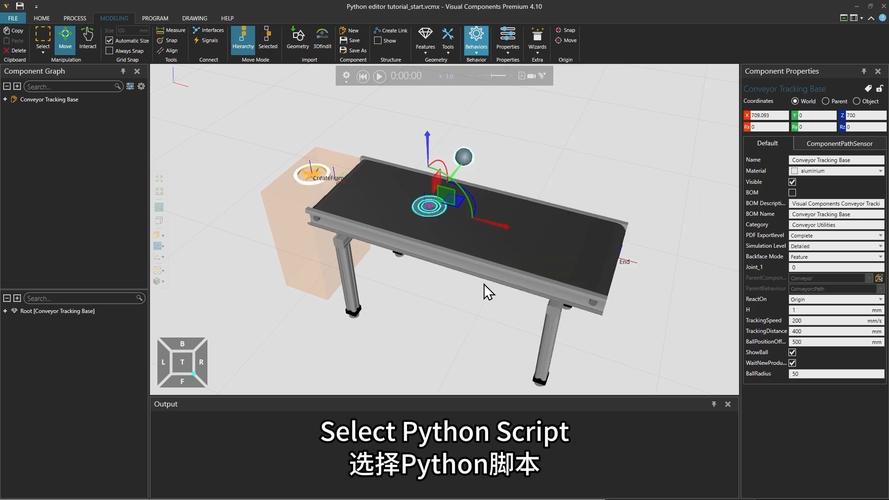Click the Origin Snap tool
Screen dimensions: 889x500
point(565,30)
